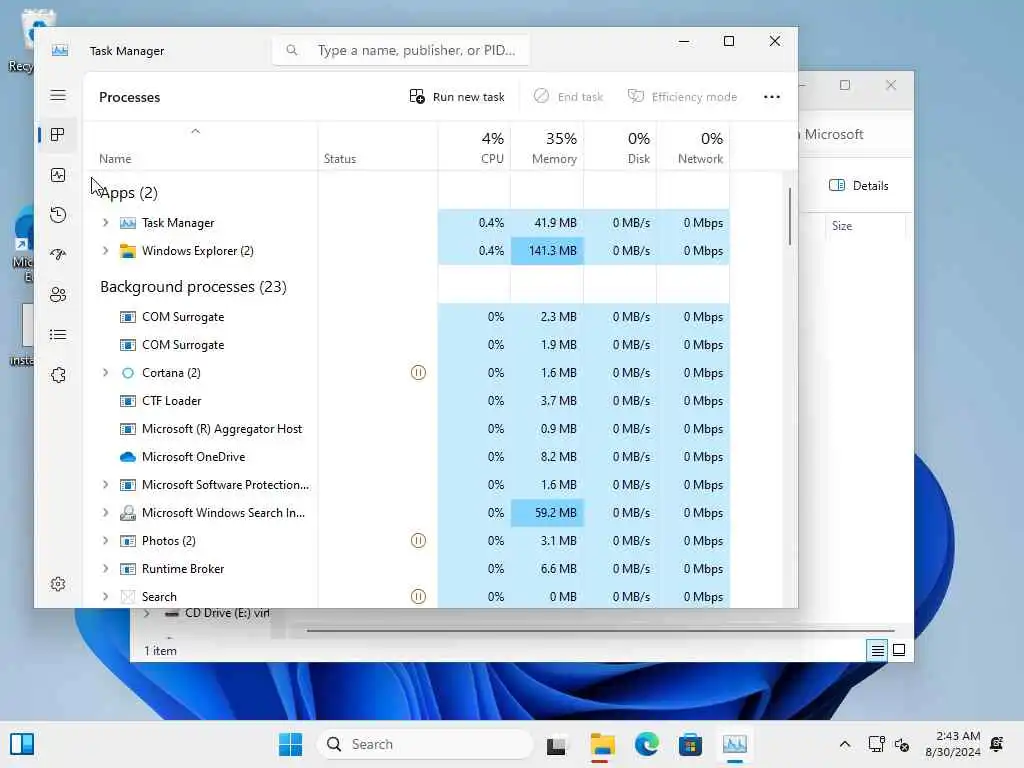Select the Processes page icon in the sidebar
This screenshot has width=1024, height=768.
58,135
